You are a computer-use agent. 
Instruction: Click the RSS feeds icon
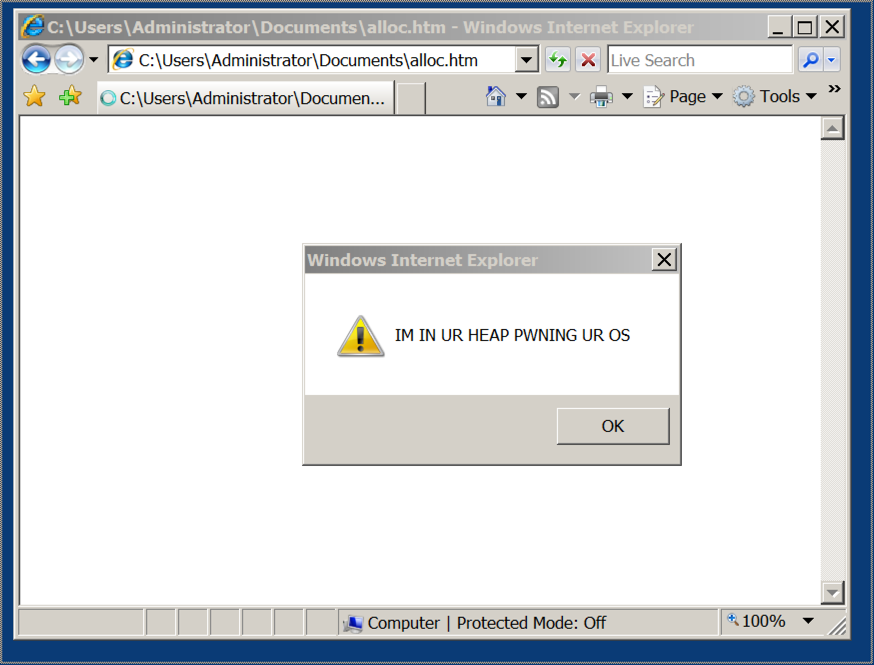(548, 97)
